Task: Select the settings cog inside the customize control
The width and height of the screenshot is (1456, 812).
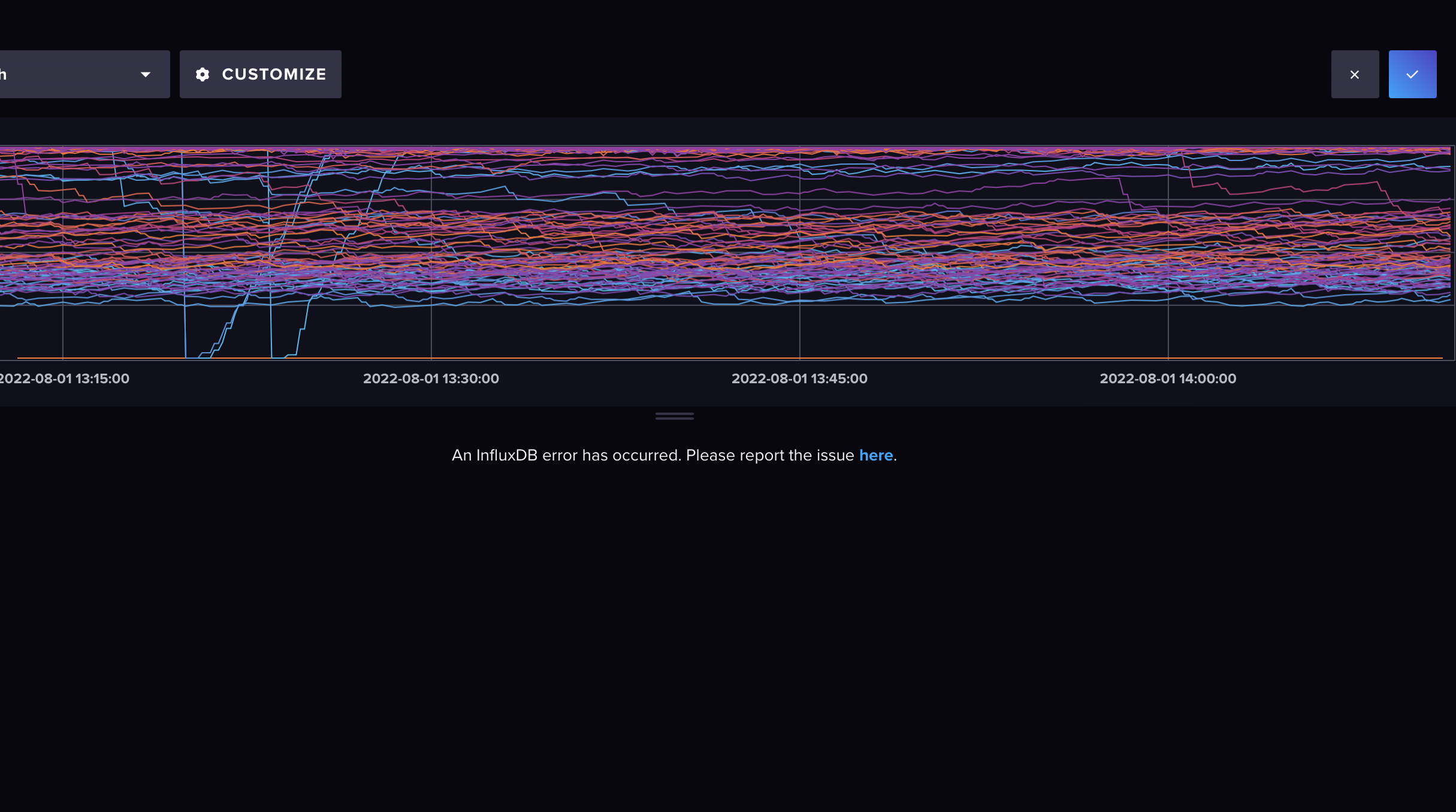Action: tap(203, 74)
